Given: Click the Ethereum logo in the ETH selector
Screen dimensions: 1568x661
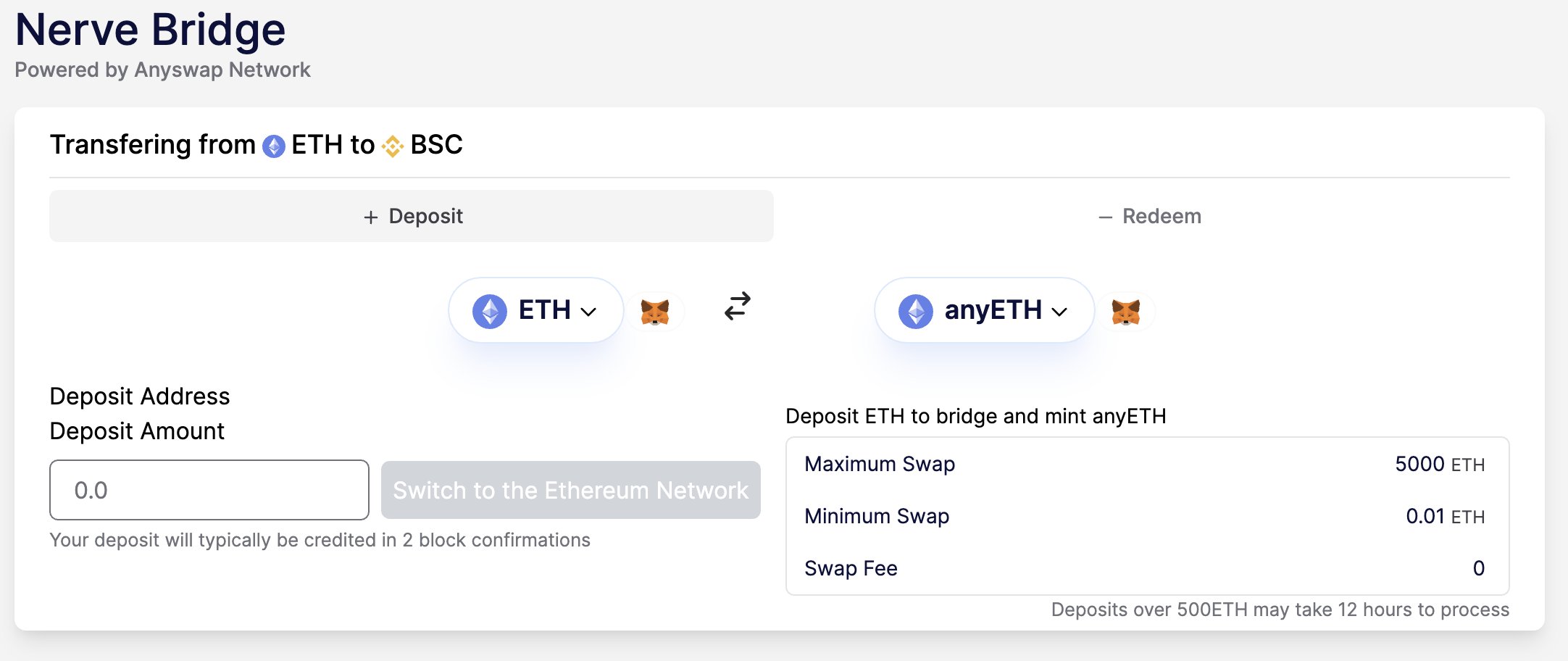Looking at the screenshot, I should point(490,312).
